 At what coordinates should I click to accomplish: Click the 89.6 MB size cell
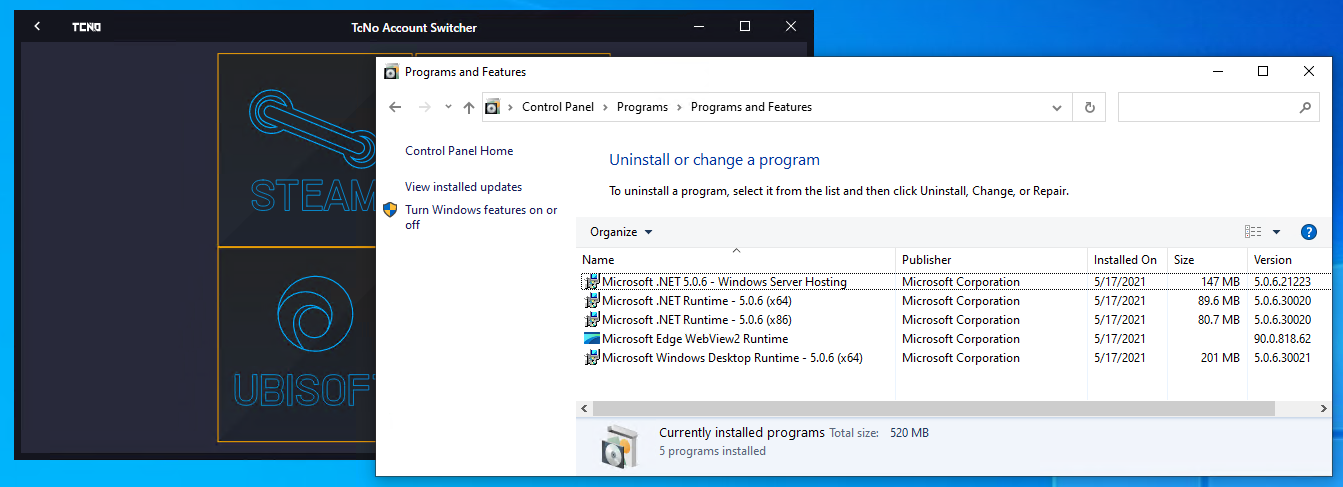coord(1218,301)
